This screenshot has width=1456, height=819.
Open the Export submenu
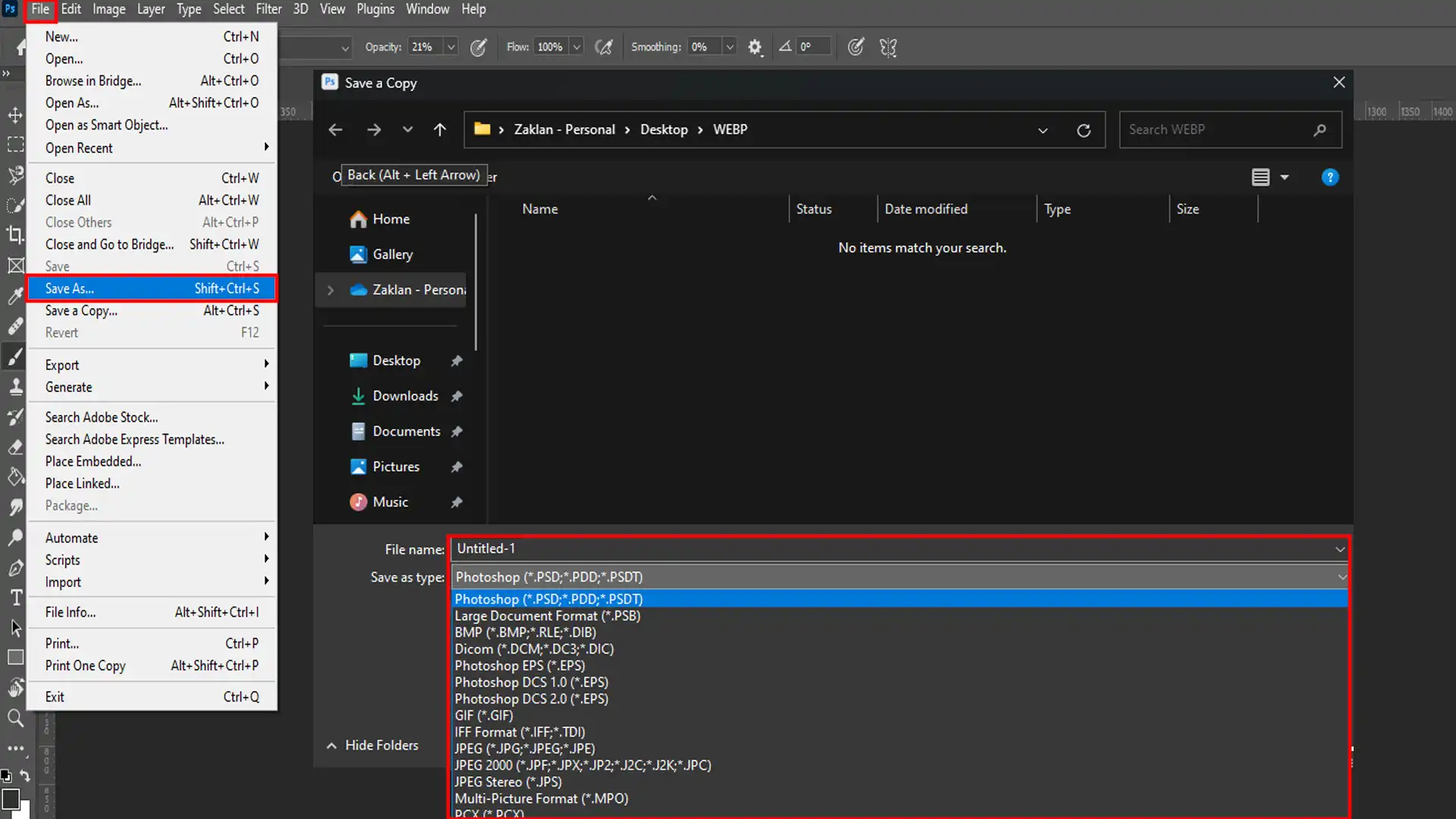(152, 365)
